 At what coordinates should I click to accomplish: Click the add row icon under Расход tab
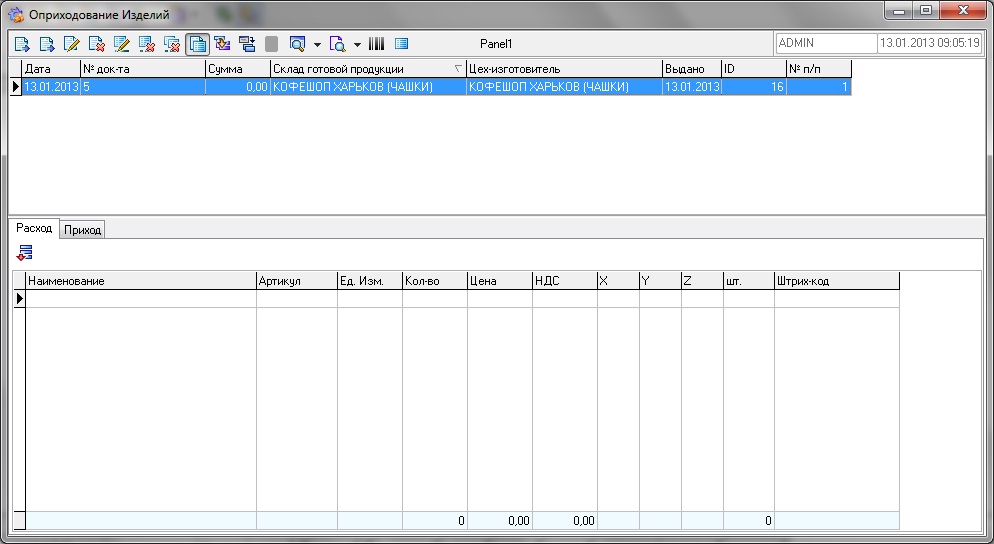(x=25, y=253)
